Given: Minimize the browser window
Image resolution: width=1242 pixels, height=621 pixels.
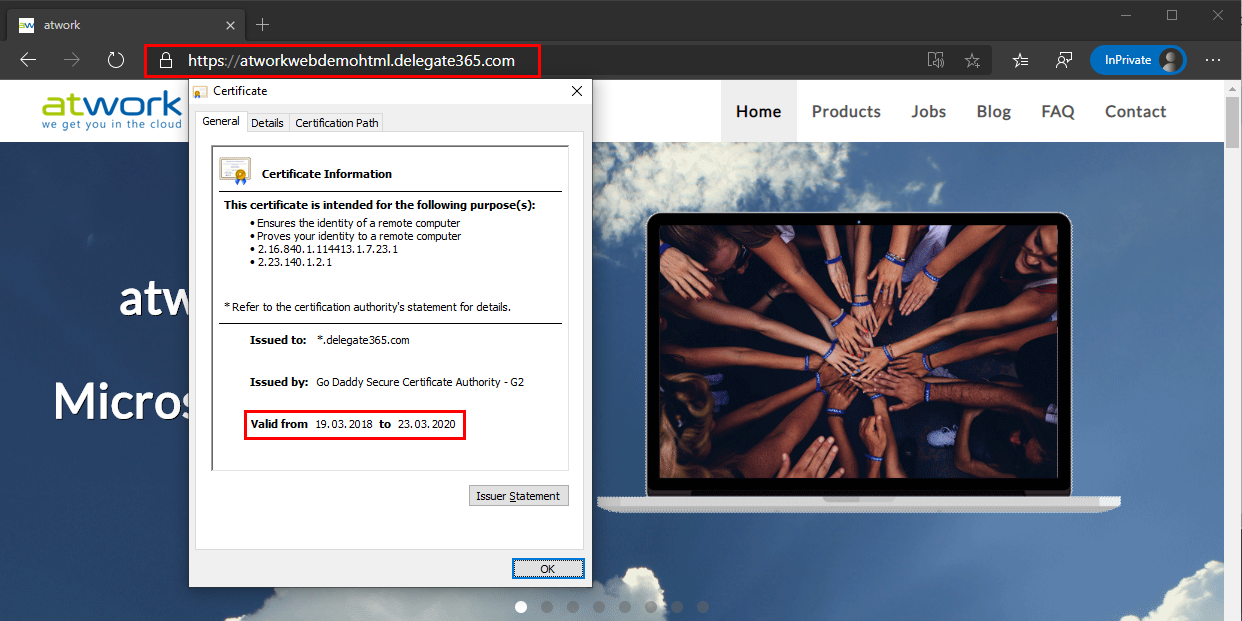Looking at the screenshot, I should (1127, 15).
